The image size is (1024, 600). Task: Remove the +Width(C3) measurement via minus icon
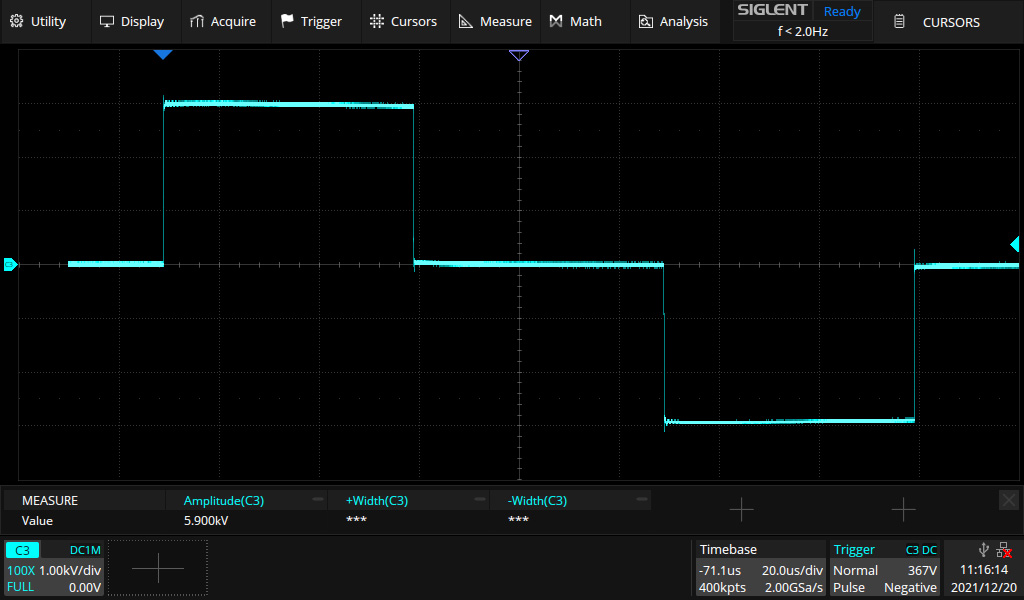tap(480, 499)
